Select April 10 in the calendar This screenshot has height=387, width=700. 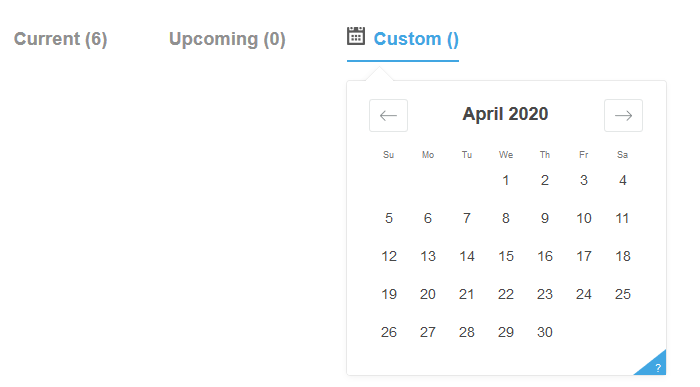pyautogui.click(x=584, y=218)
